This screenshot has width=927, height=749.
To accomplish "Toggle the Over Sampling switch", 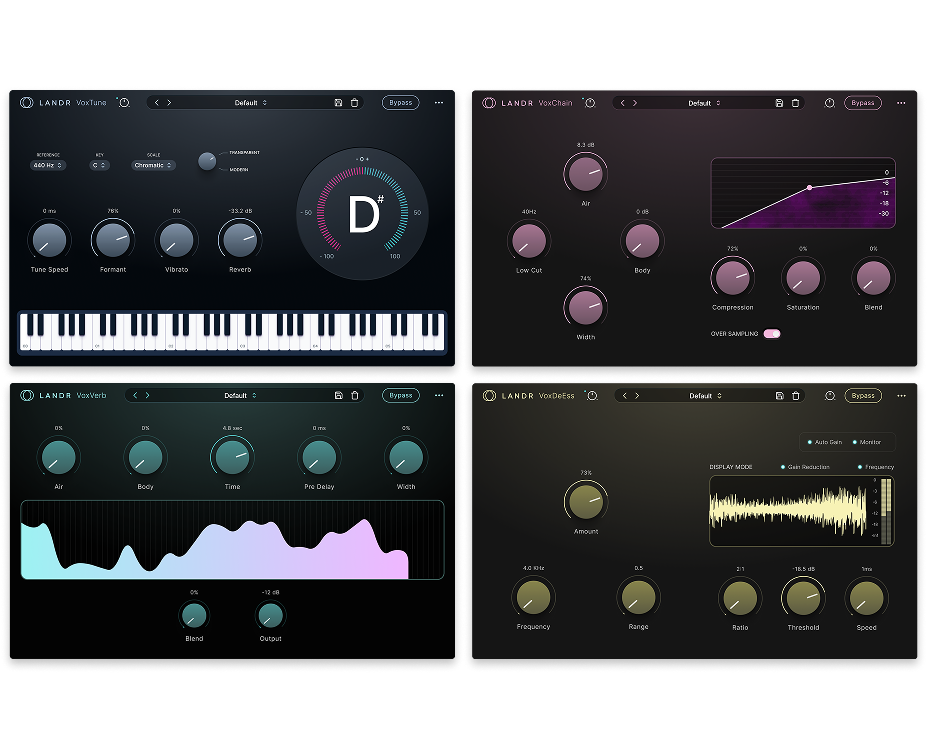I will [772, 334].
